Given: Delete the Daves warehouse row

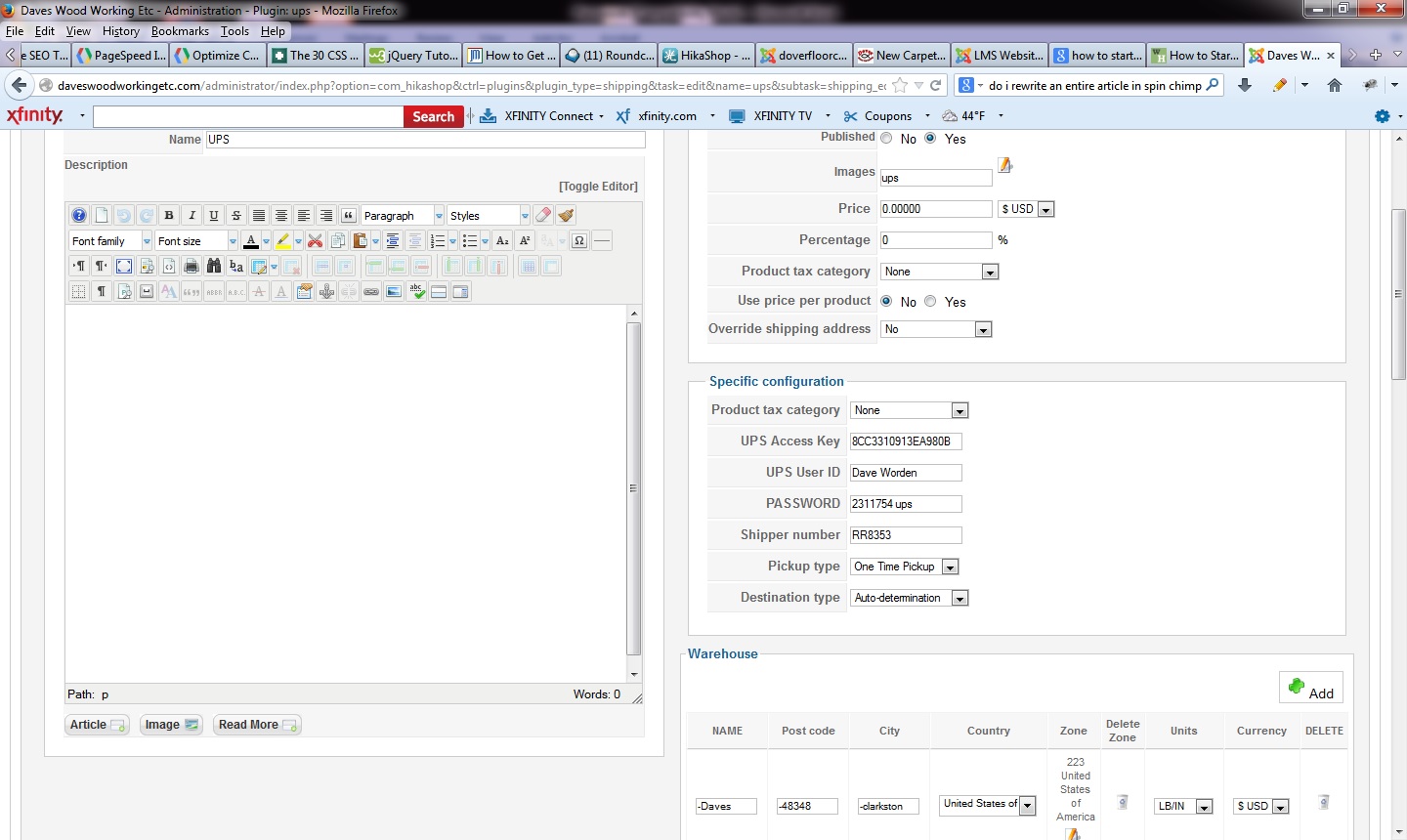Looking at the screenshot, I should pos(1324,802).
